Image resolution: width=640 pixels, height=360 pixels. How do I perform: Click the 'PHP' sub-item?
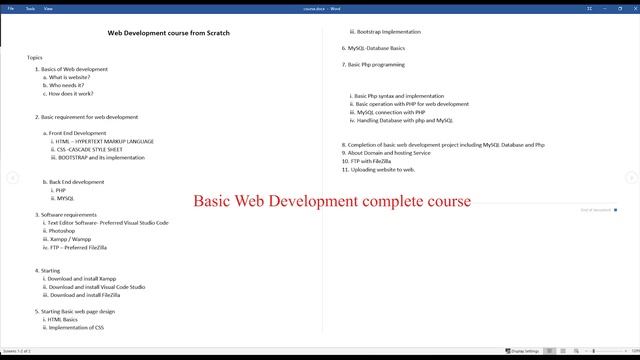pos(61,190)
